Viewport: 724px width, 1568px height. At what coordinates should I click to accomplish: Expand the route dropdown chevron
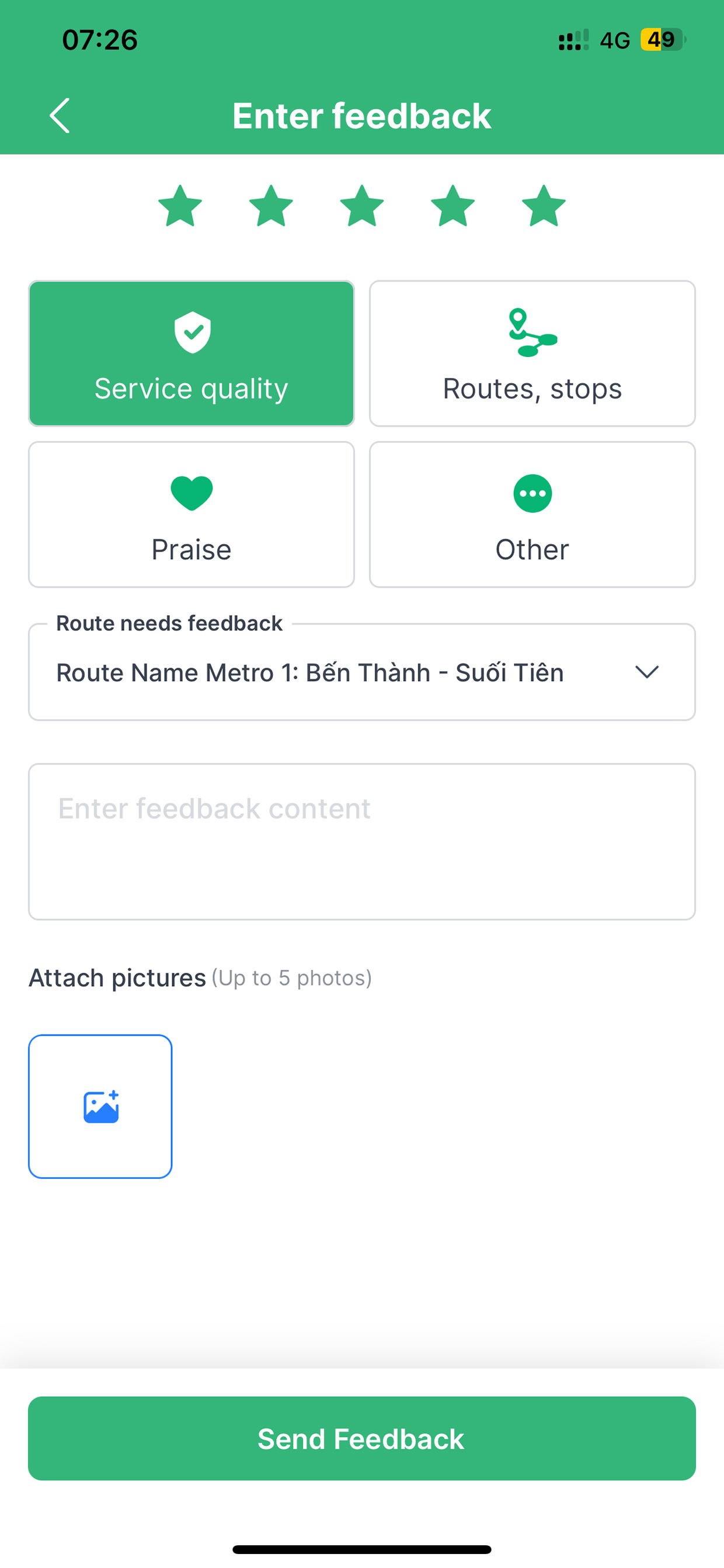point(647,672)
